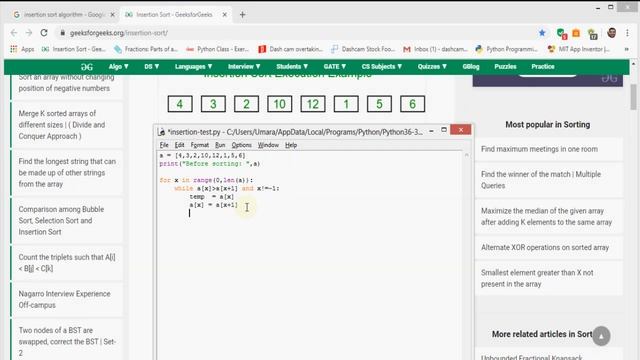Bookmark this page with the star icon

pyautogui.click(x=542, y=33)
